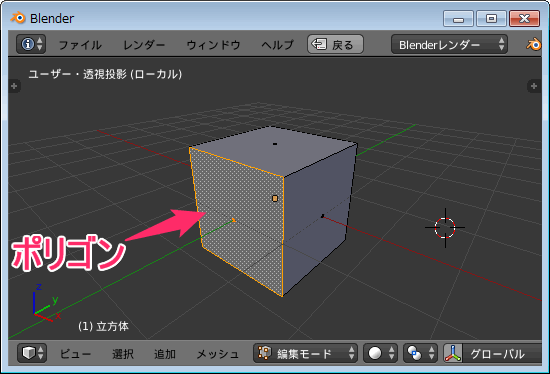
Task: Click the Blender icon in title bar
Action: (18, 18)
